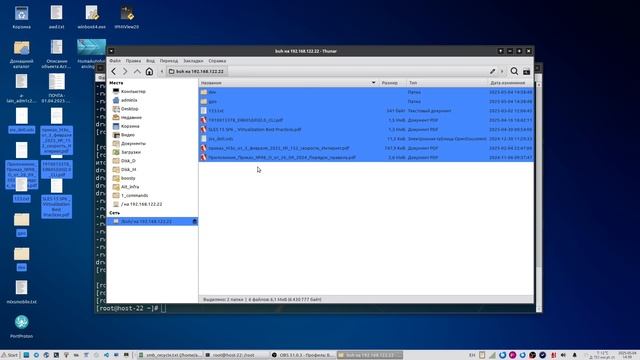Switch to OBS 31.0.3 taskbar button

pos(303,355)
